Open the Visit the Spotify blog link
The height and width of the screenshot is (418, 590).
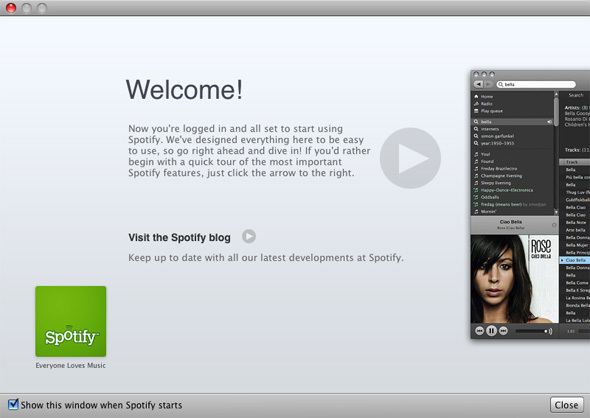pyautogui.click(x=179, y=237)
